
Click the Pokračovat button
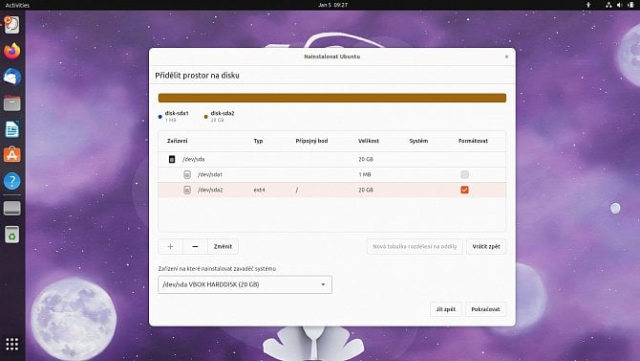click(485, 309)
